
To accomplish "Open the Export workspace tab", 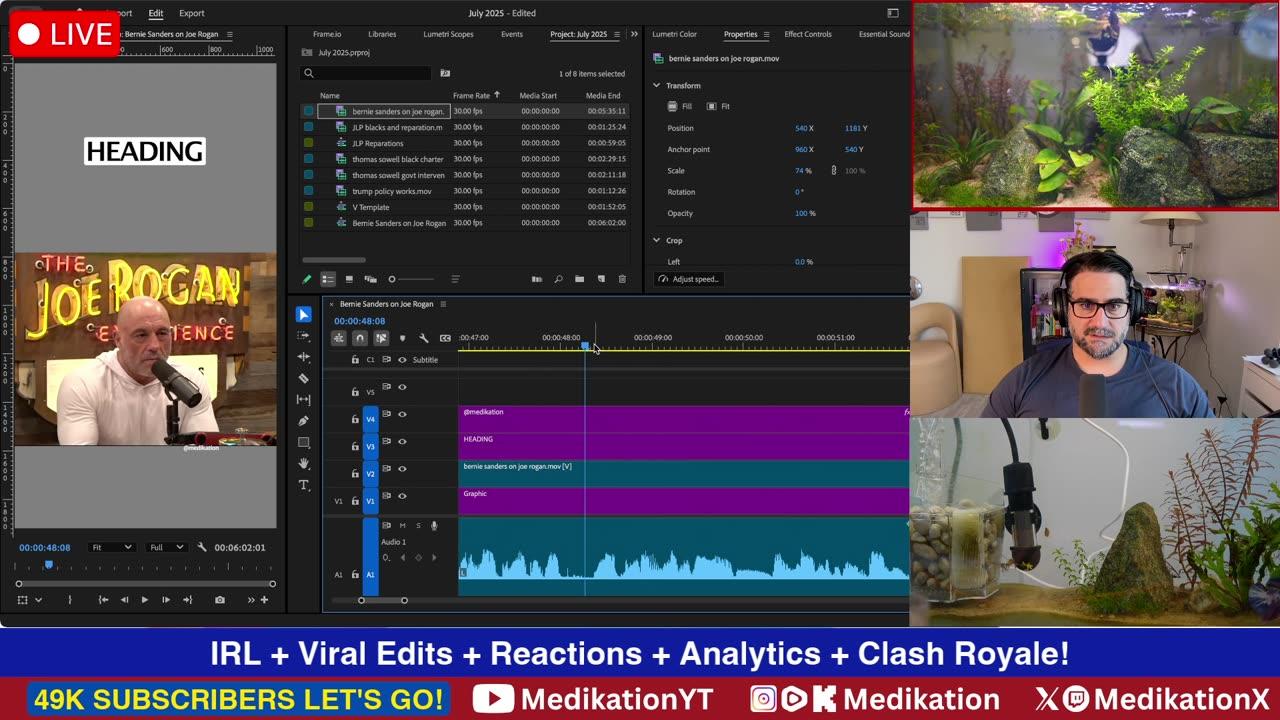I will tap(192, 13).
